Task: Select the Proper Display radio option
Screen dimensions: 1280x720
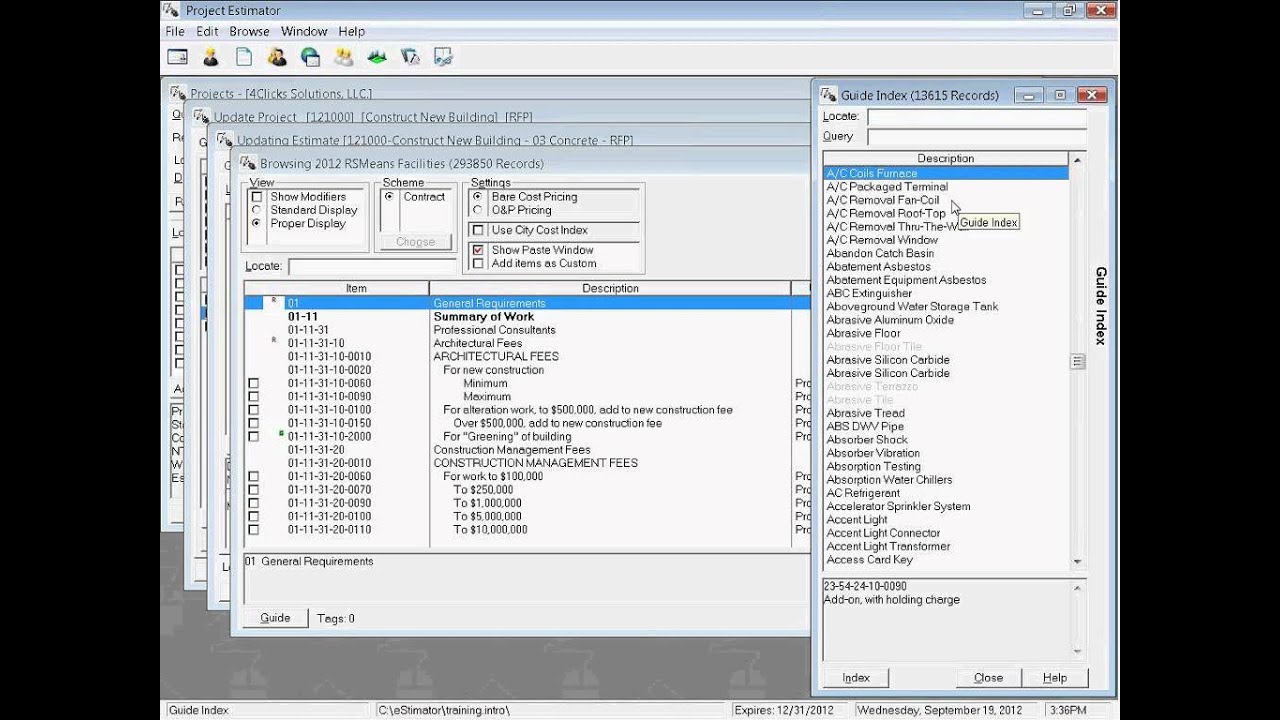Action: 257,223
